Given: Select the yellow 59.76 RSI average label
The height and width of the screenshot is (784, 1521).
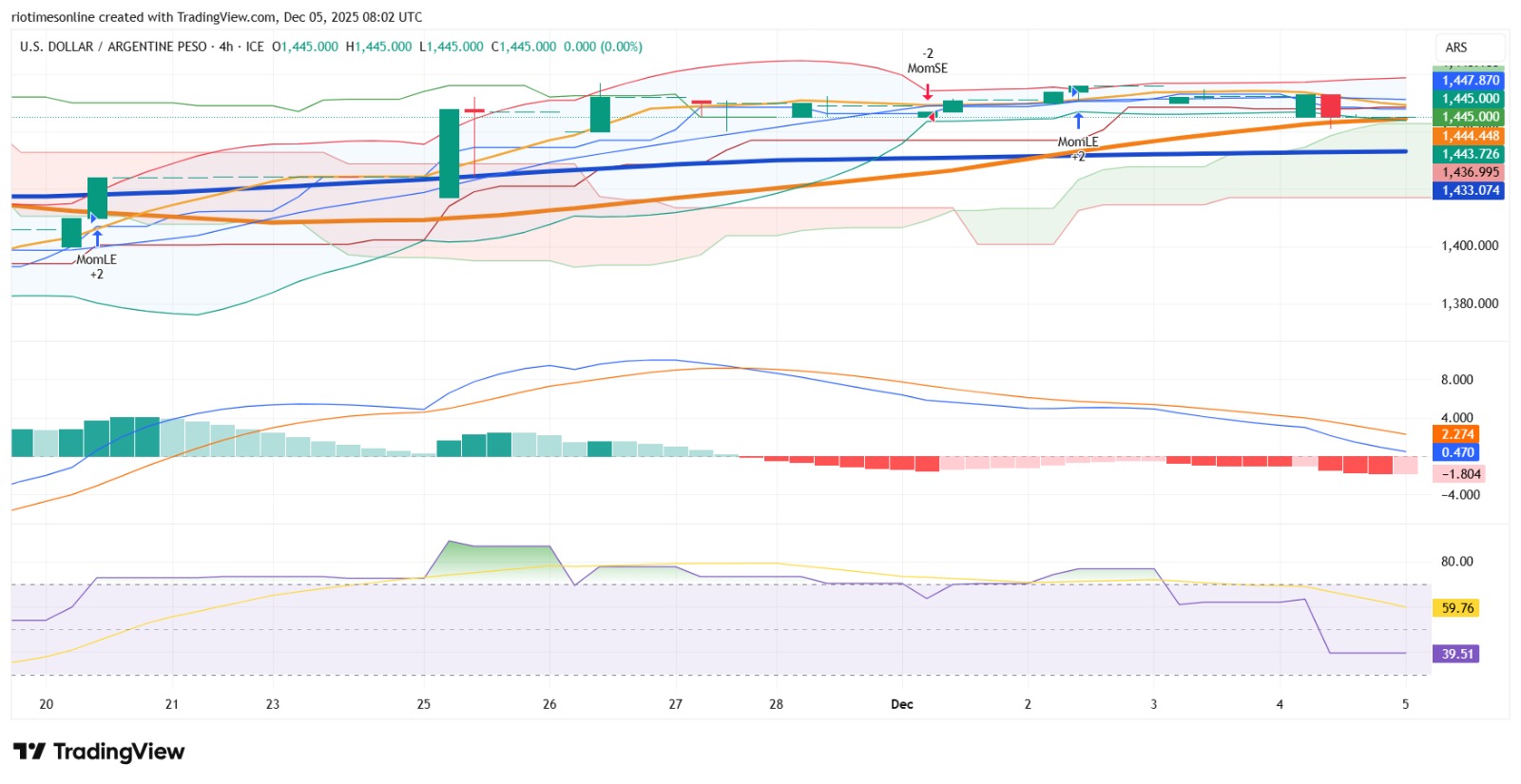Looking at the screenshot, I should coord(1456,608).
